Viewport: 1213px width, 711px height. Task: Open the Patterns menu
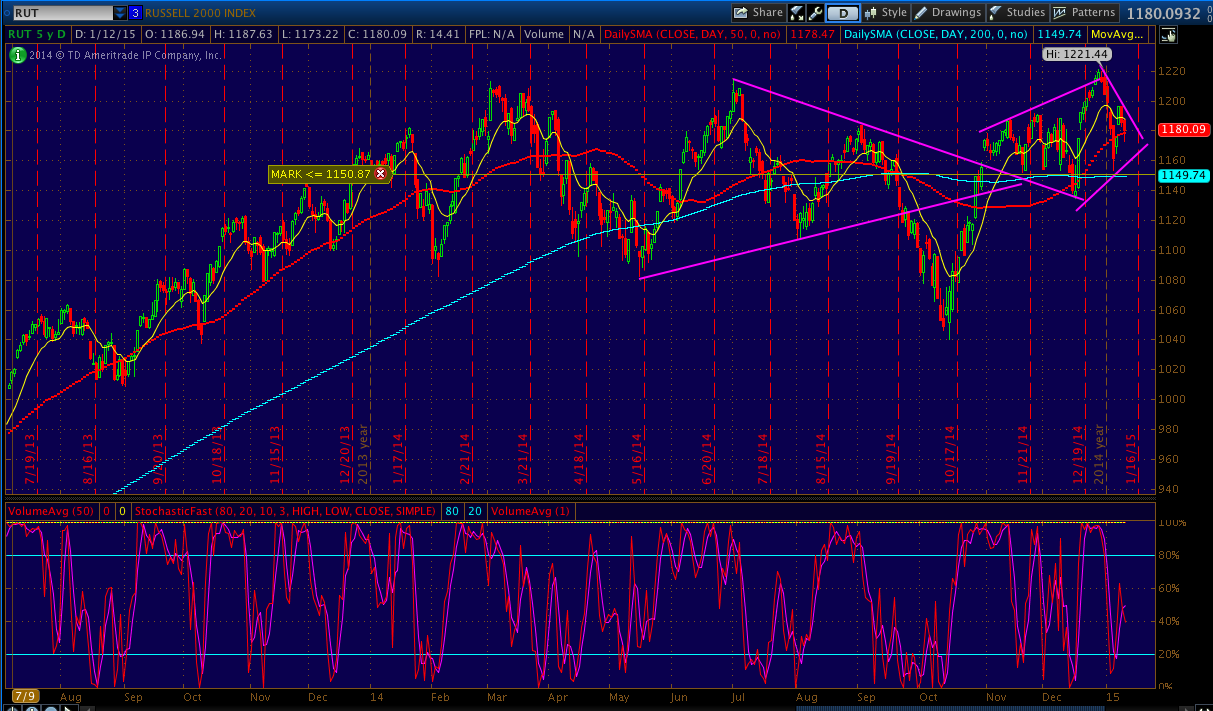[x=1085, y=13]
